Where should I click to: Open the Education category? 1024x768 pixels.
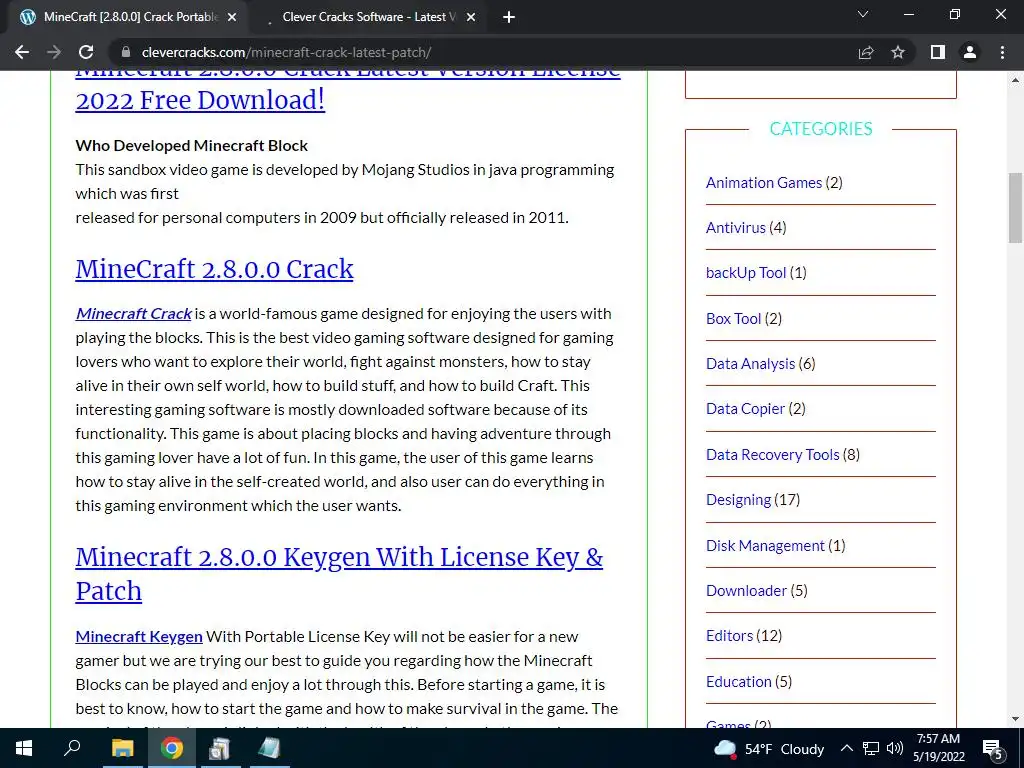pyautogui.click(x=739, y=681)
